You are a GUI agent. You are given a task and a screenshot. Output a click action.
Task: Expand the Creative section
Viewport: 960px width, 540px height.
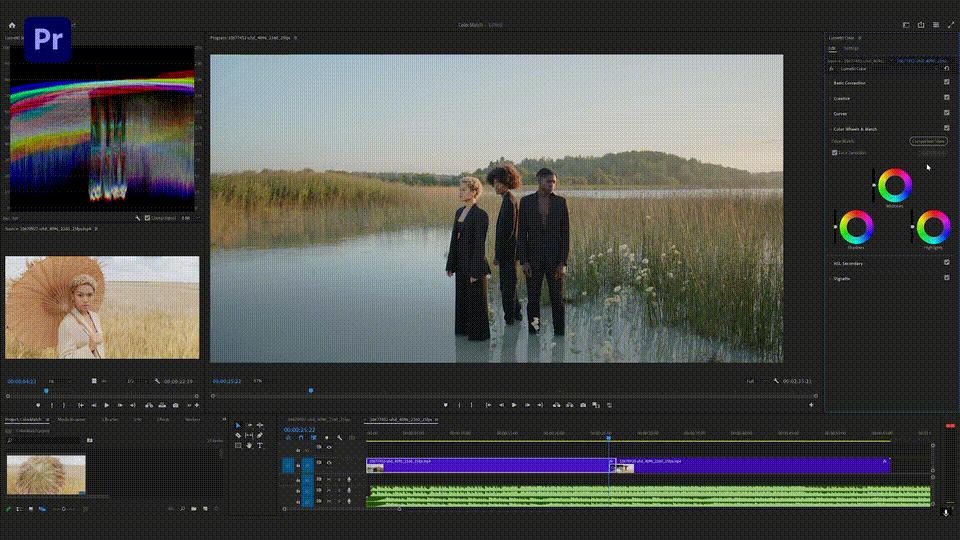click(842, 98)
